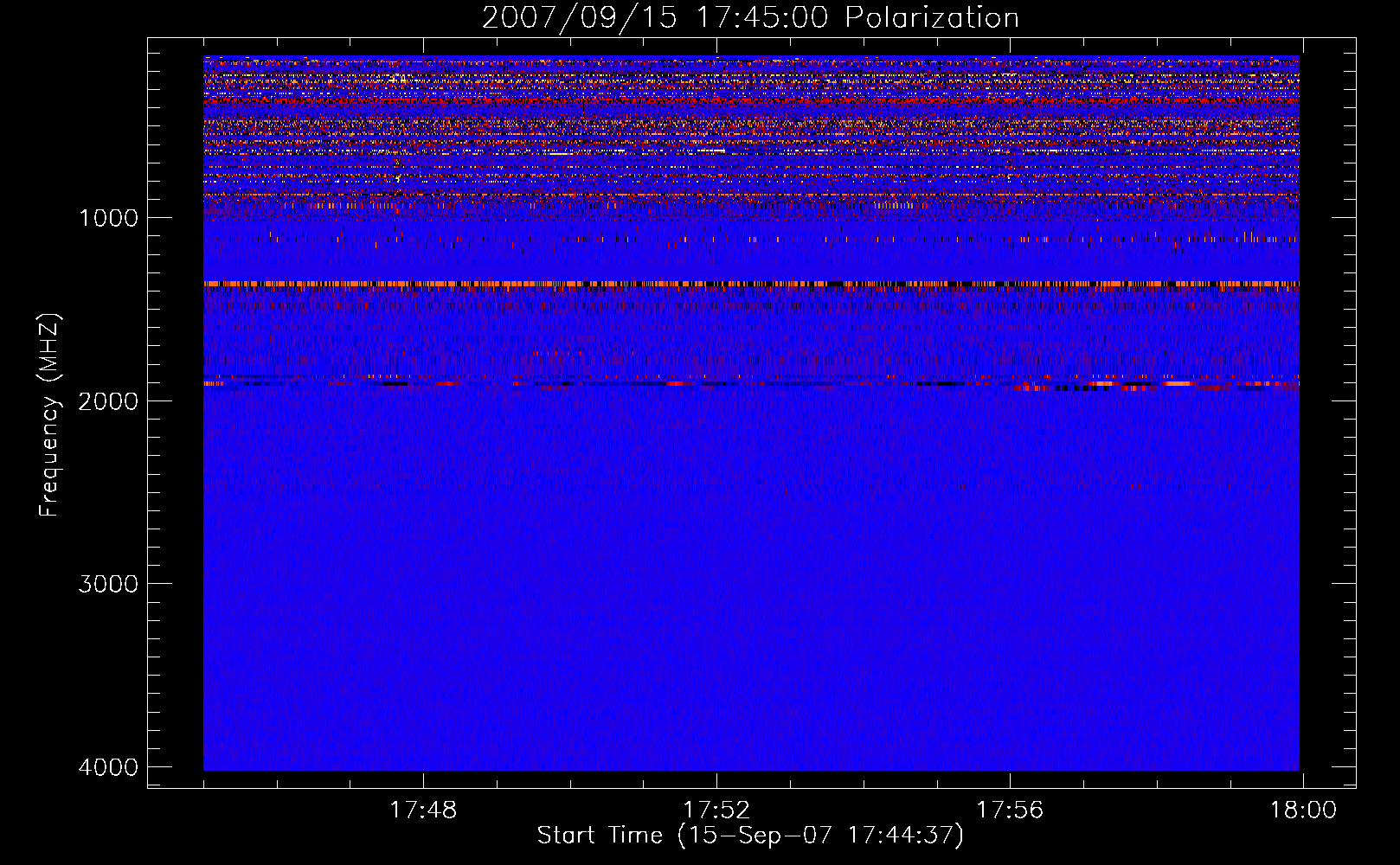Click the 4000 frequency tick label
This screenshot has width=1400, height=865.
click(x=108, y=767)
